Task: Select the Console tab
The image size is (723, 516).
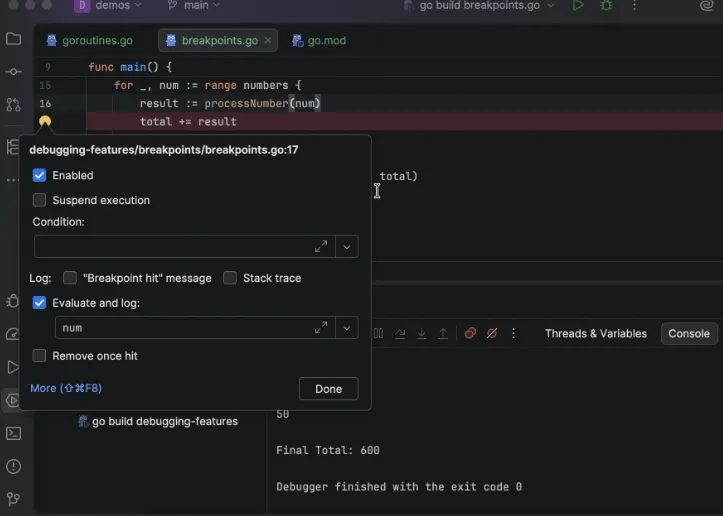Action: click(689, 333)
